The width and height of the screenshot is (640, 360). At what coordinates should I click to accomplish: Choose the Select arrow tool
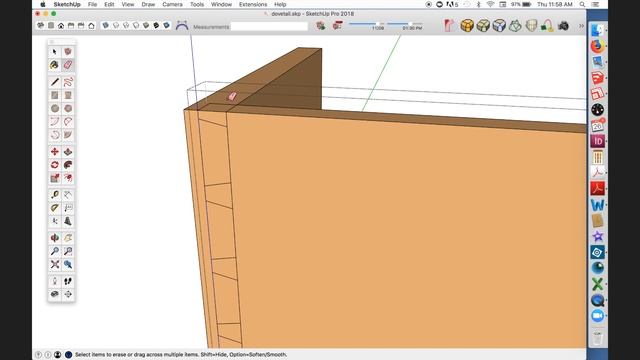[x=55, y=52]
